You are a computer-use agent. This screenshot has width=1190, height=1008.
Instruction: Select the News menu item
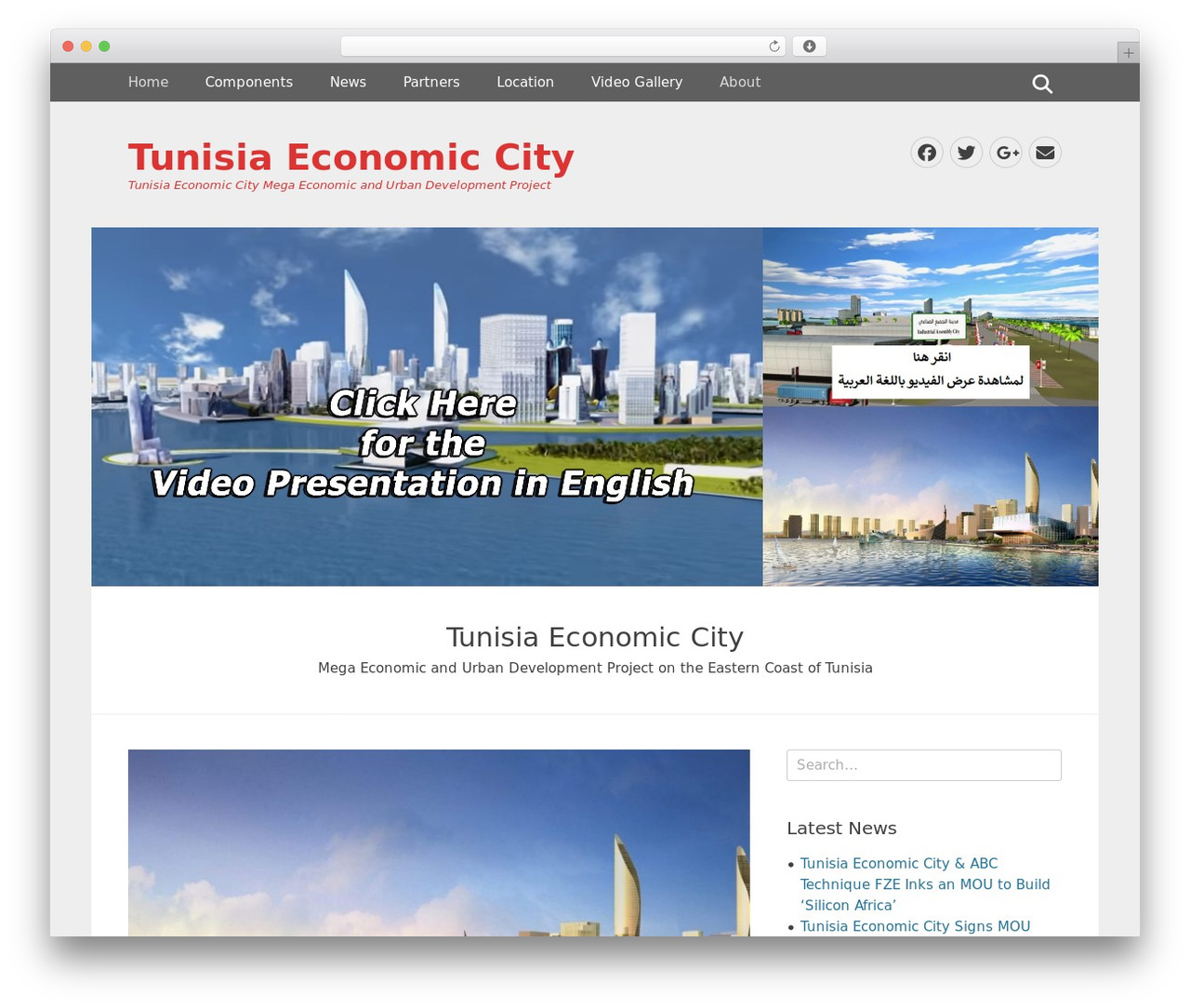(x=348, y=82)
